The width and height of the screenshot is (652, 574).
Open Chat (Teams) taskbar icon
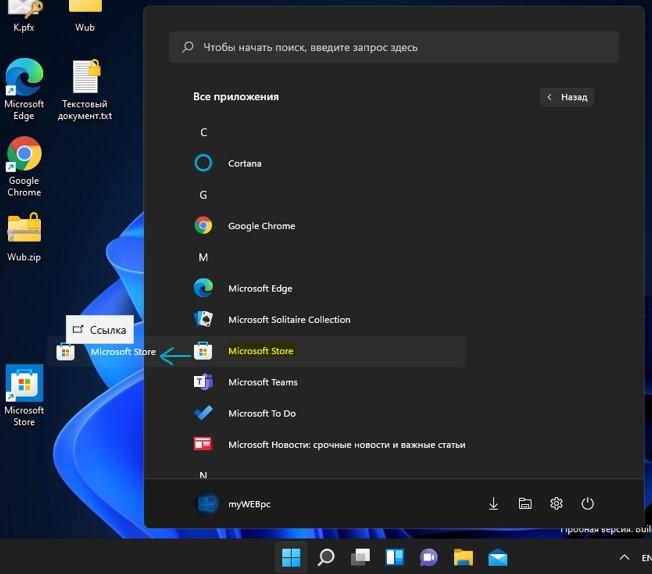coord(429,557)
